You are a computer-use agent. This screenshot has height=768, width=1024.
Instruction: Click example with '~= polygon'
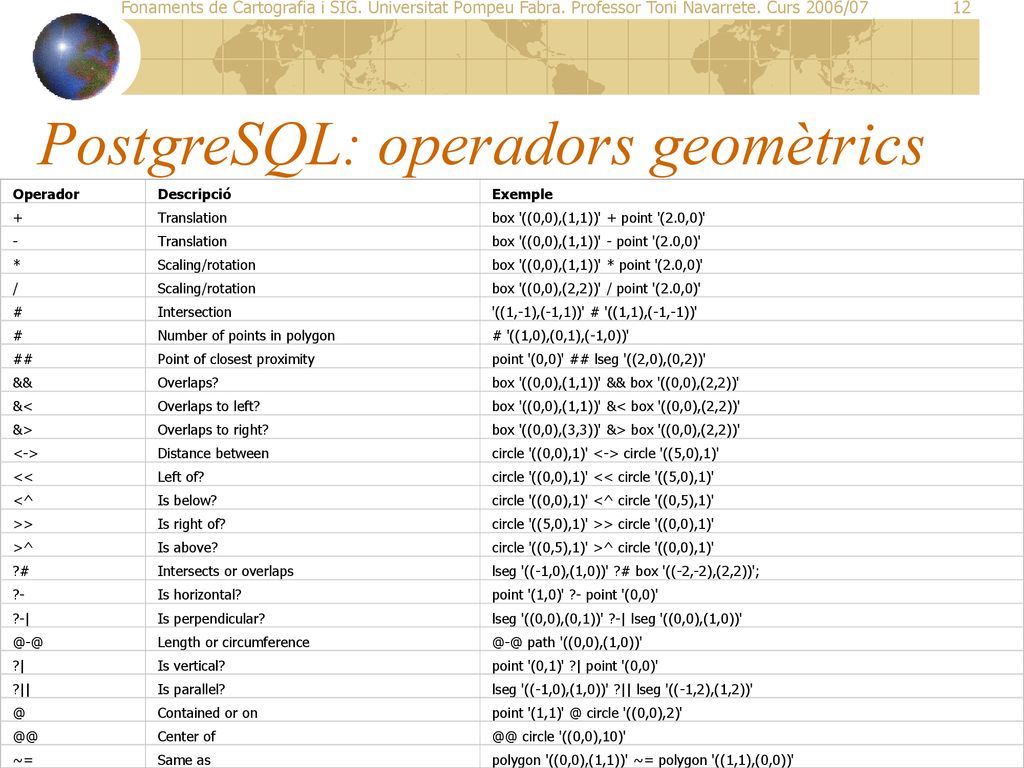[x=642, y=760]
